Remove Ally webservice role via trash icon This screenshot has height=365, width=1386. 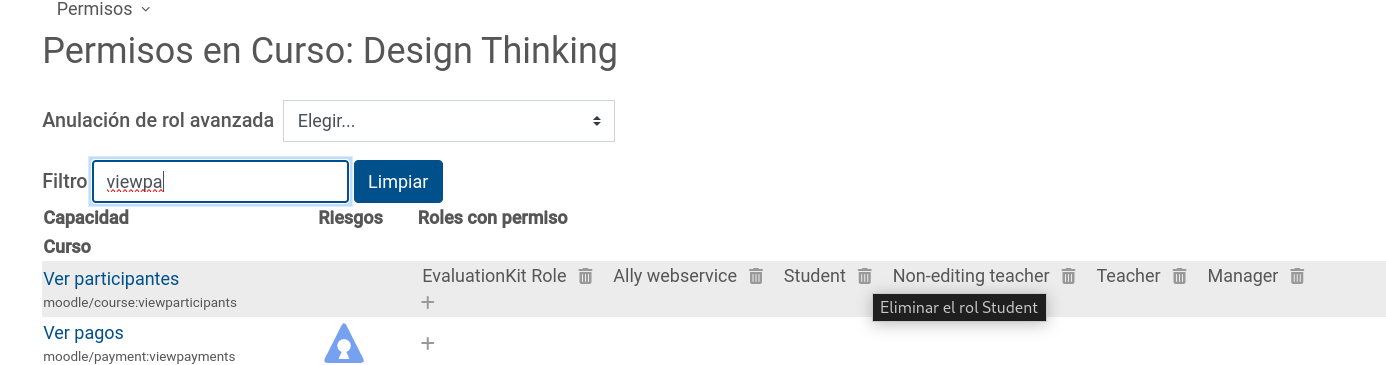coord(757,276)
